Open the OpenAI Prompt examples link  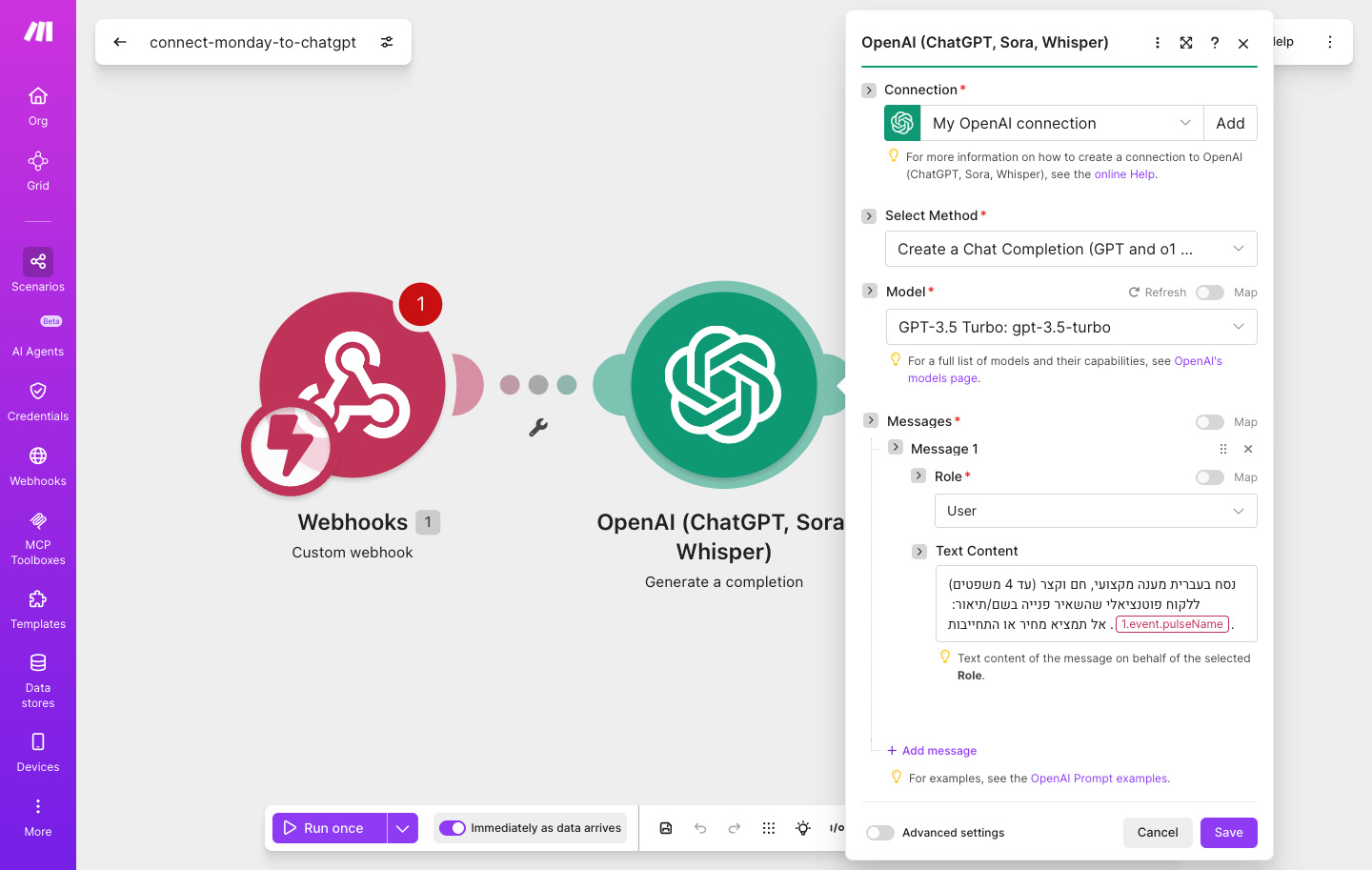pos(1100,779)
